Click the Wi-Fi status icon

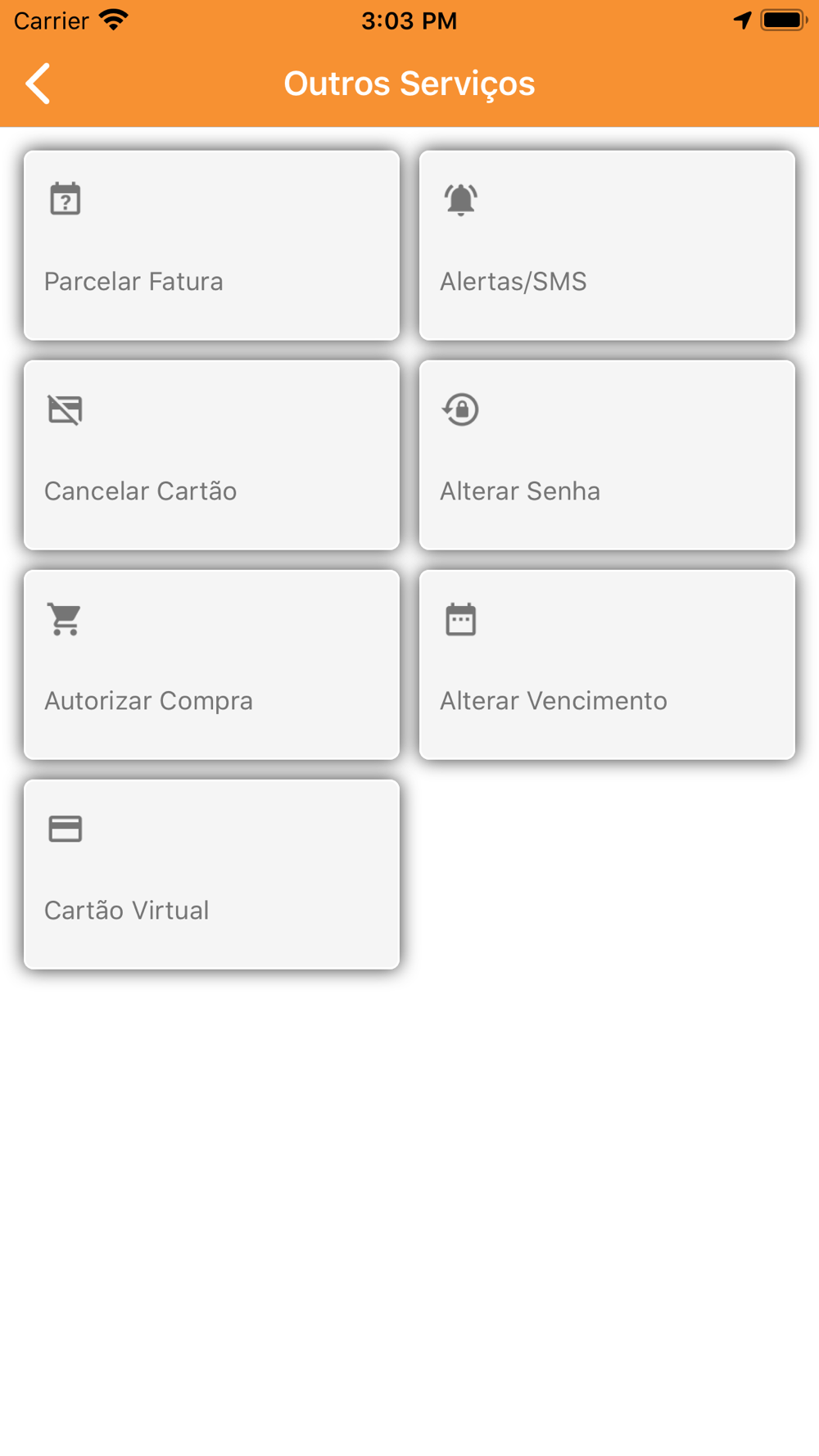[x=114, y=20]
